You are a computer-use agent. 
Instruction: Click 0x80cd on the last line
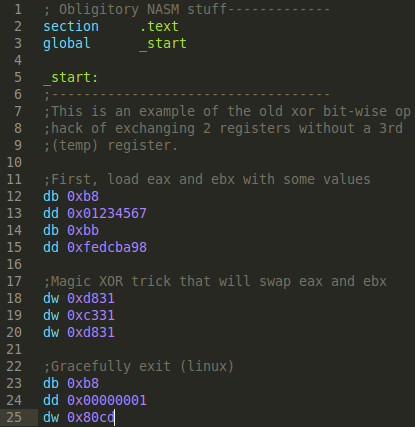coord(91,417)
